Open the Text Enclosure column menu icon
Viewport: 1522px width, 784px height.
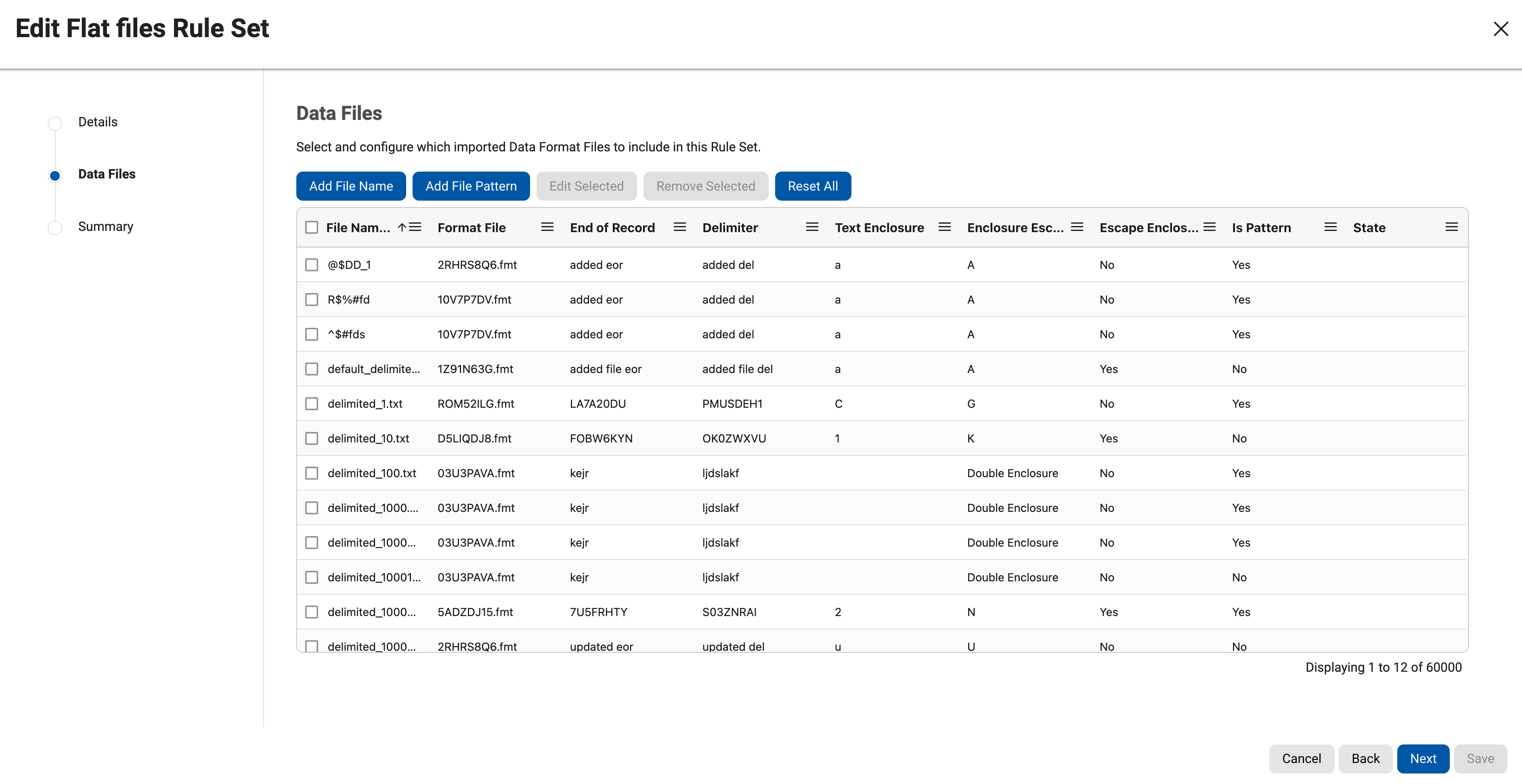944,227
